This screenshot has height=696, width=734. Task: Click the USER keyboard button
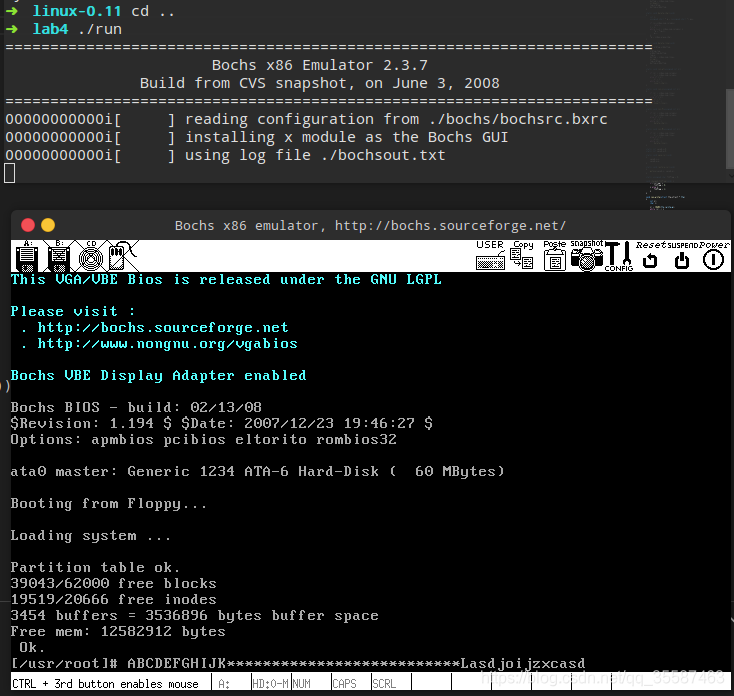[x=490, y=256]
